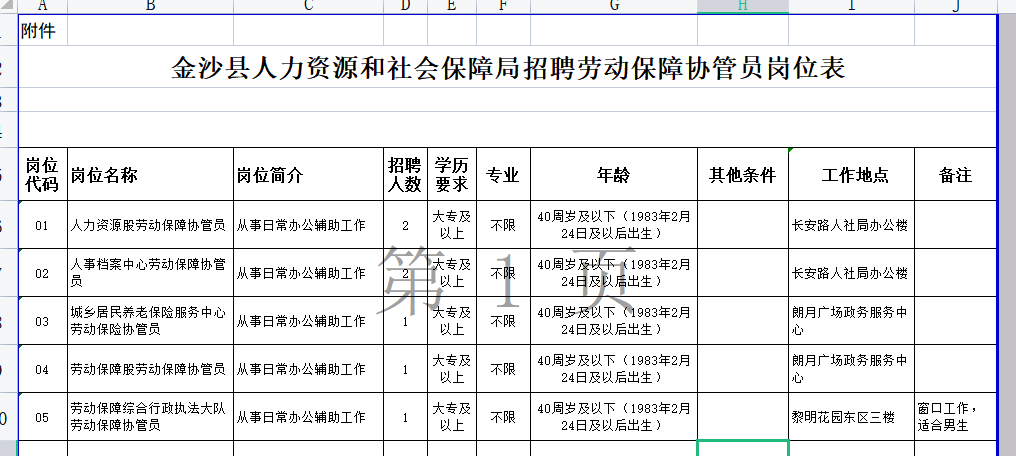
Task: Click the 招聘人数 value 1 for position 04
Action: coord(406,369)
